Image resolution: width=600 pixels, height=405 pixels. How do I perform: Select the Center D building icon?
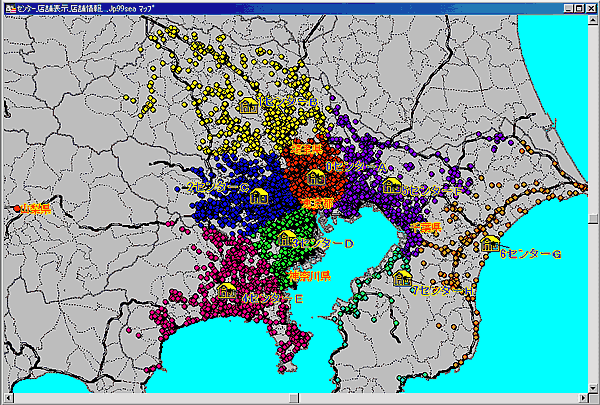point(286,238)
